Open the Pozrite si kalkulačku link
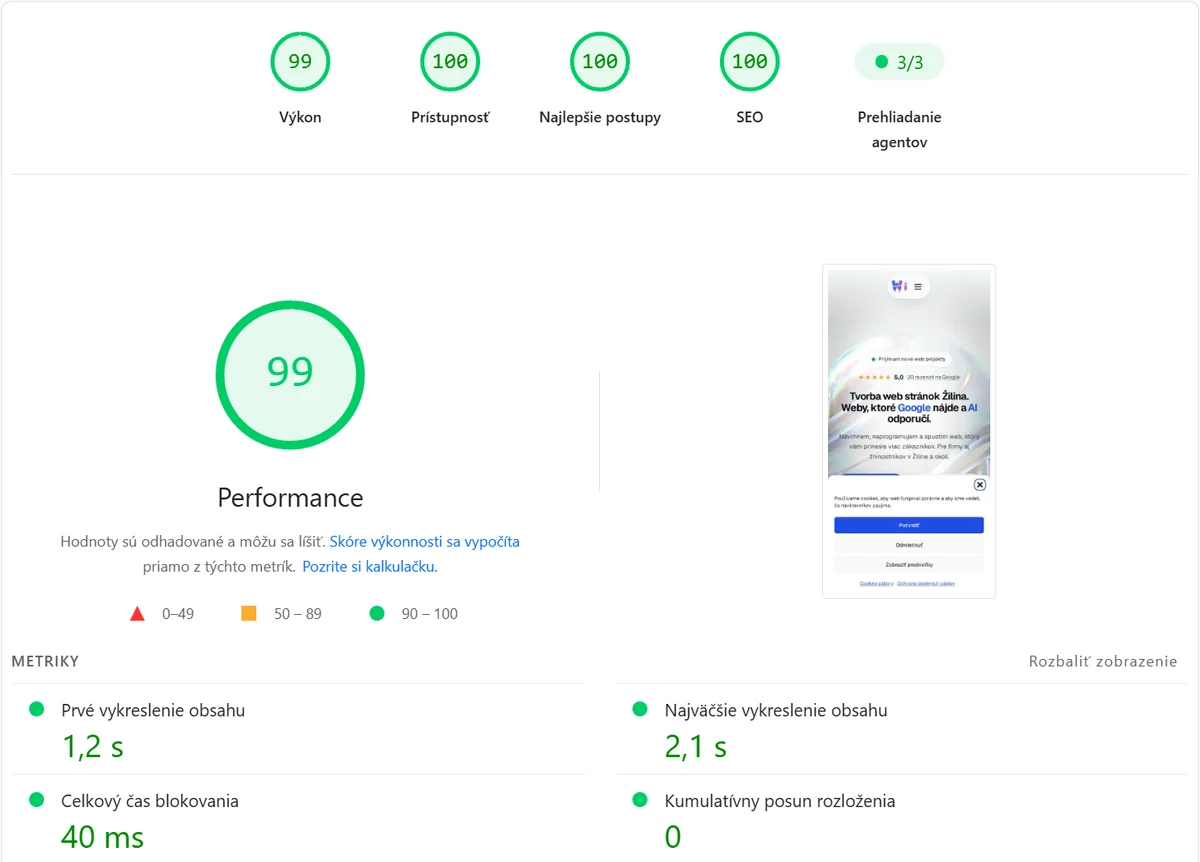Viewport: 1200px width, 862px height. (370, 567)
